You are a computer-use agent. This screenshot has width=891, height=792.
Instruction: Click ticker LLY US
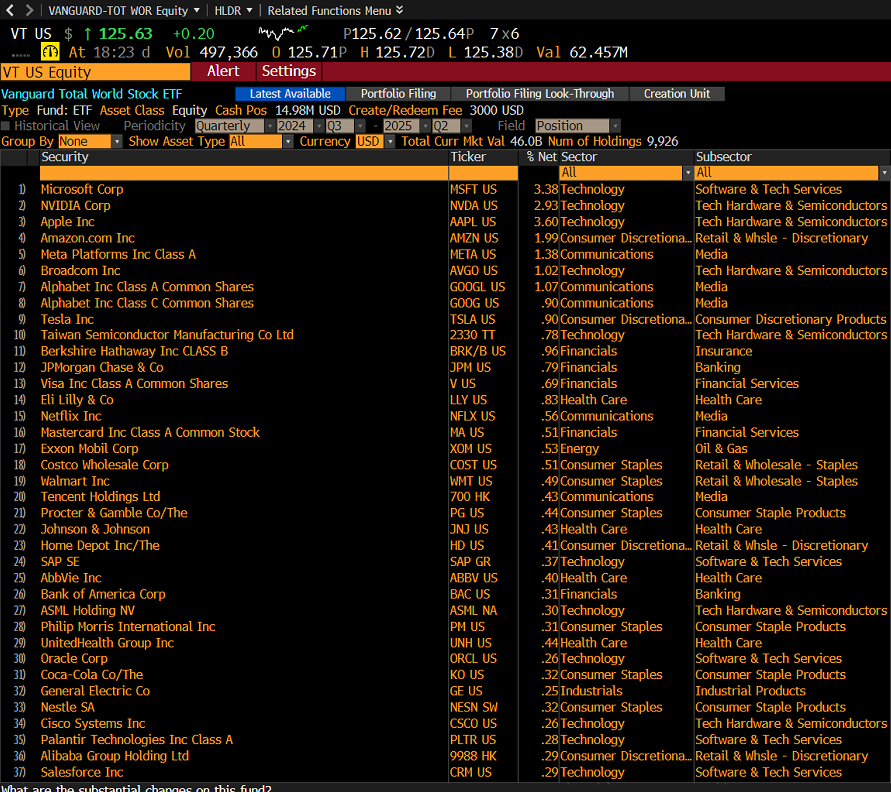click(468, 400)
